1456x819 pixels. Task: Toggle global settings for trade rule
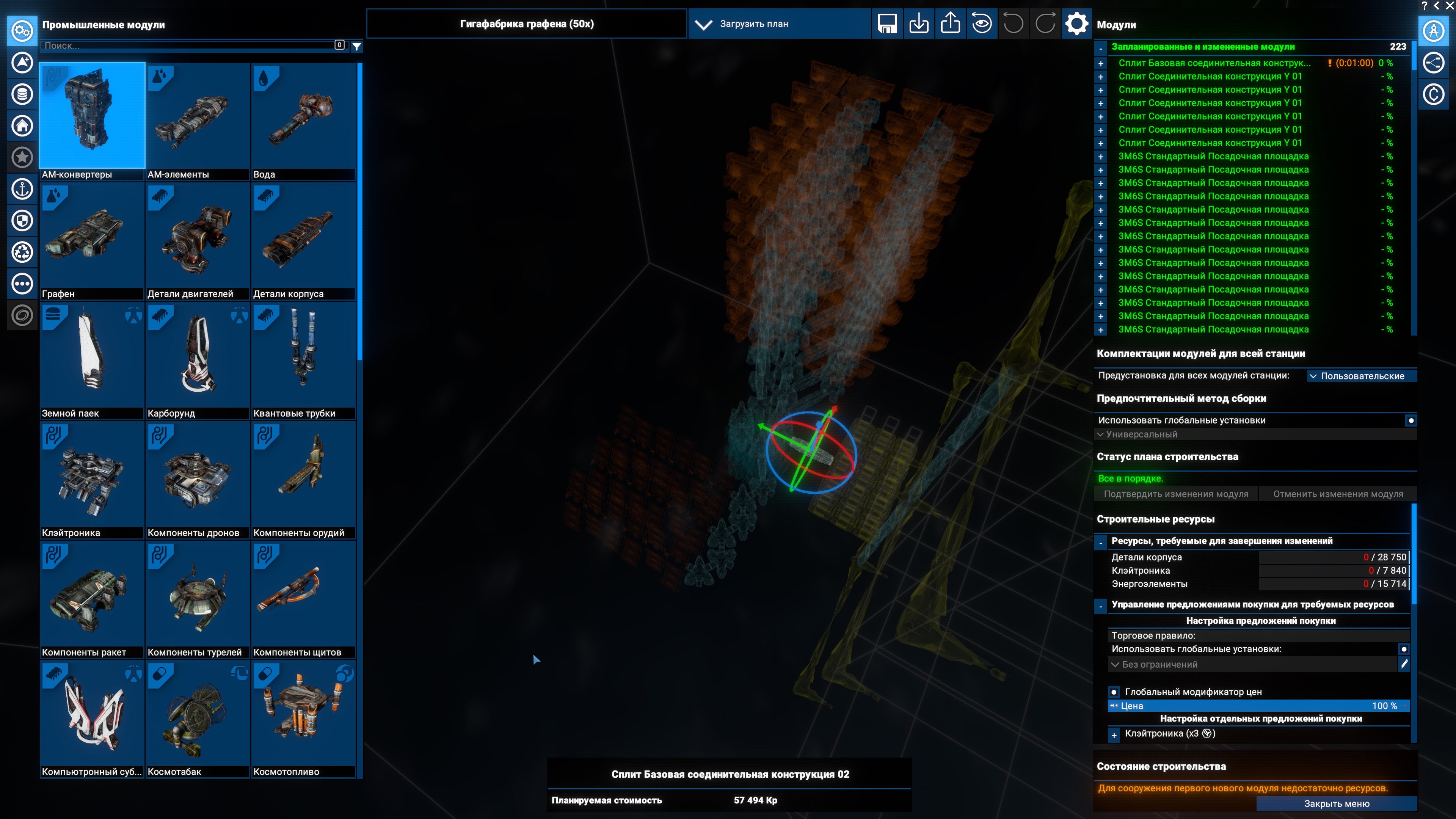click(x=1403, y=650)
